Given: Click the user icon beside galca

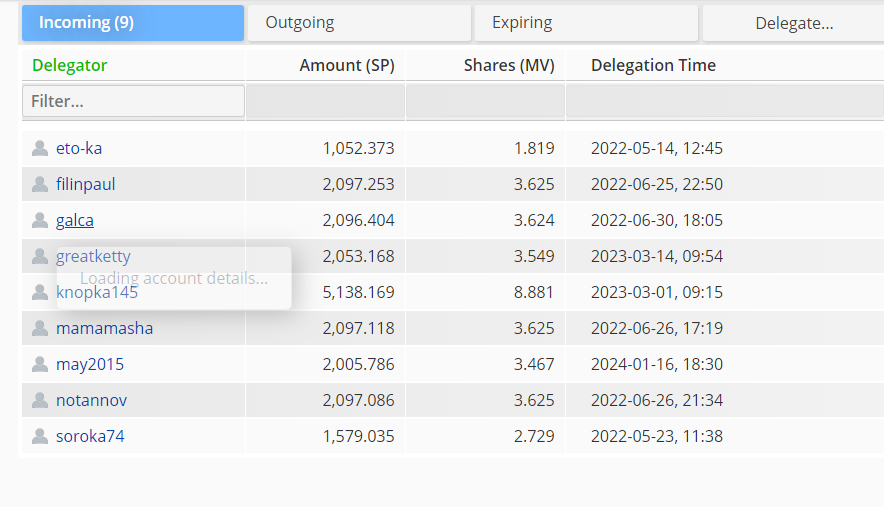Looking at the screenshot, I should tap(40, 220).
